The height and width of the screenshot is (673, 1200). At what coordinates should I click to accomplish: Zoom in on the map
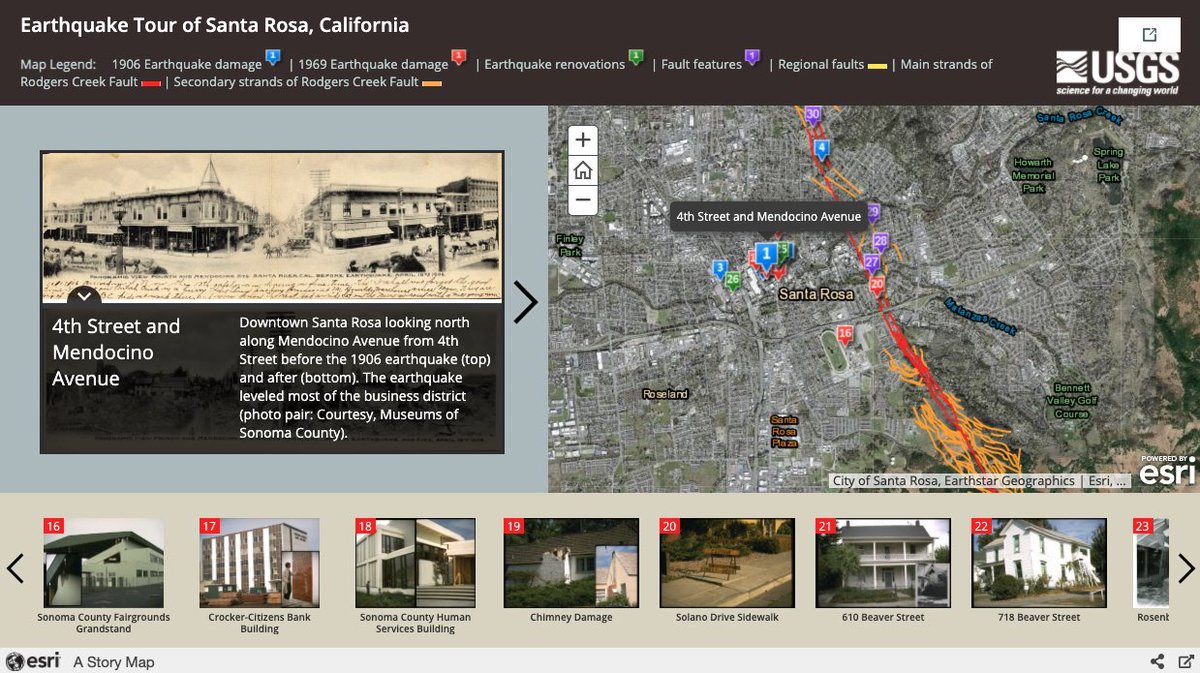(x=583, y=140)
